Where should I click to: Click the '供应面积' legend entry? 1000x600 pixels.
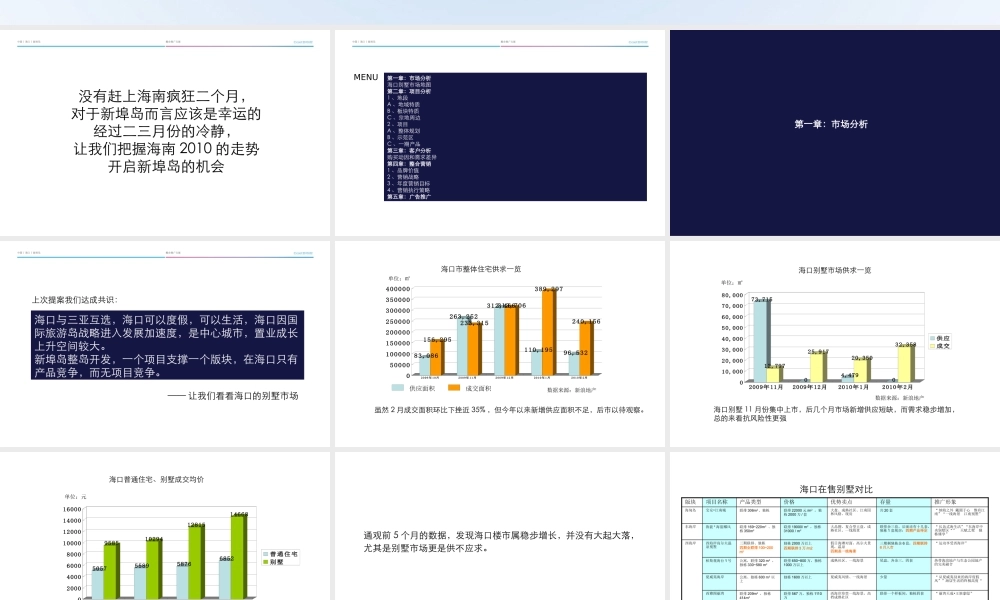(414, 388)
